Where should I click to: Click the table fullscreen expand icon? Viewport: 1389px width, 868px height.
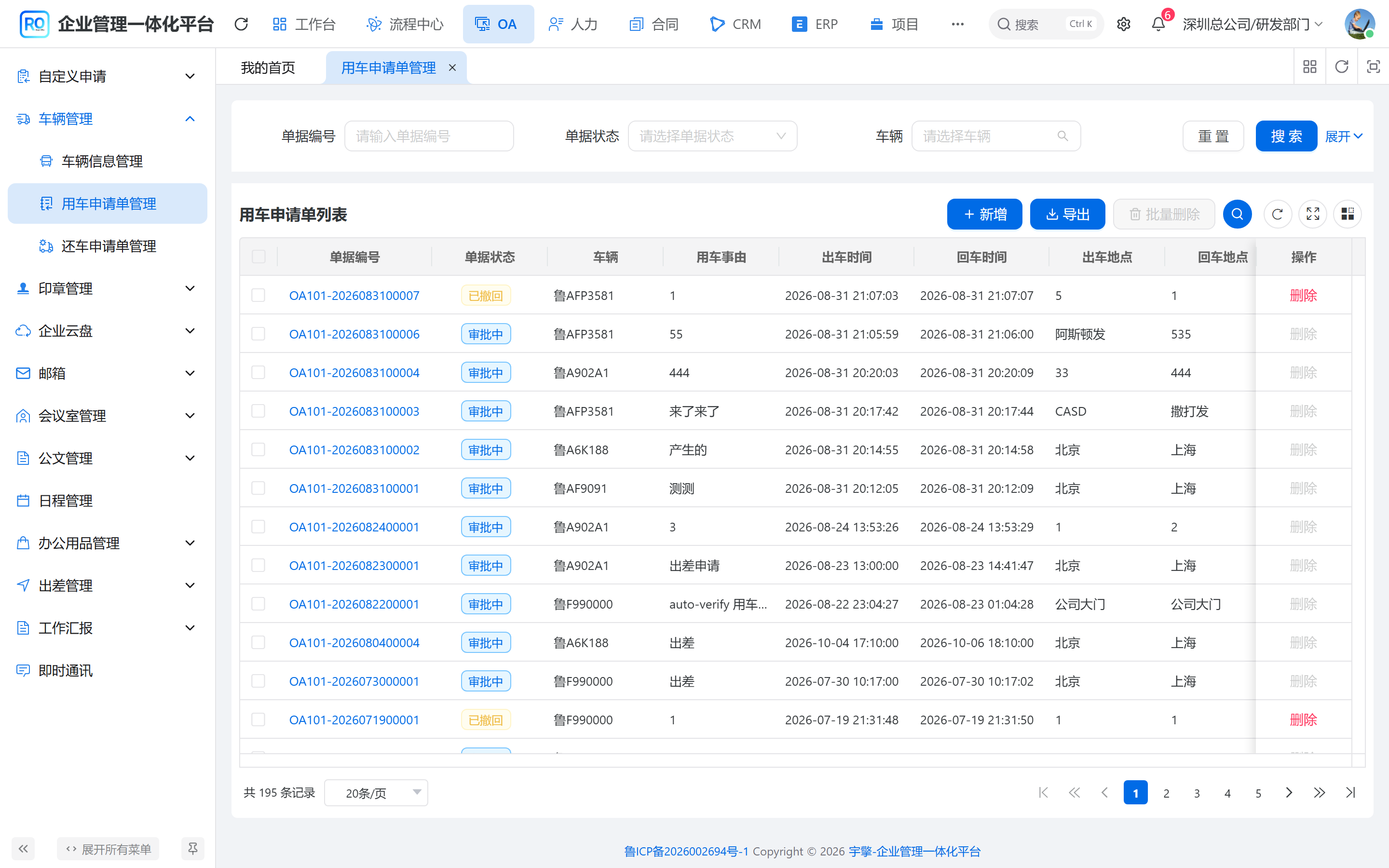[1313, 214]
